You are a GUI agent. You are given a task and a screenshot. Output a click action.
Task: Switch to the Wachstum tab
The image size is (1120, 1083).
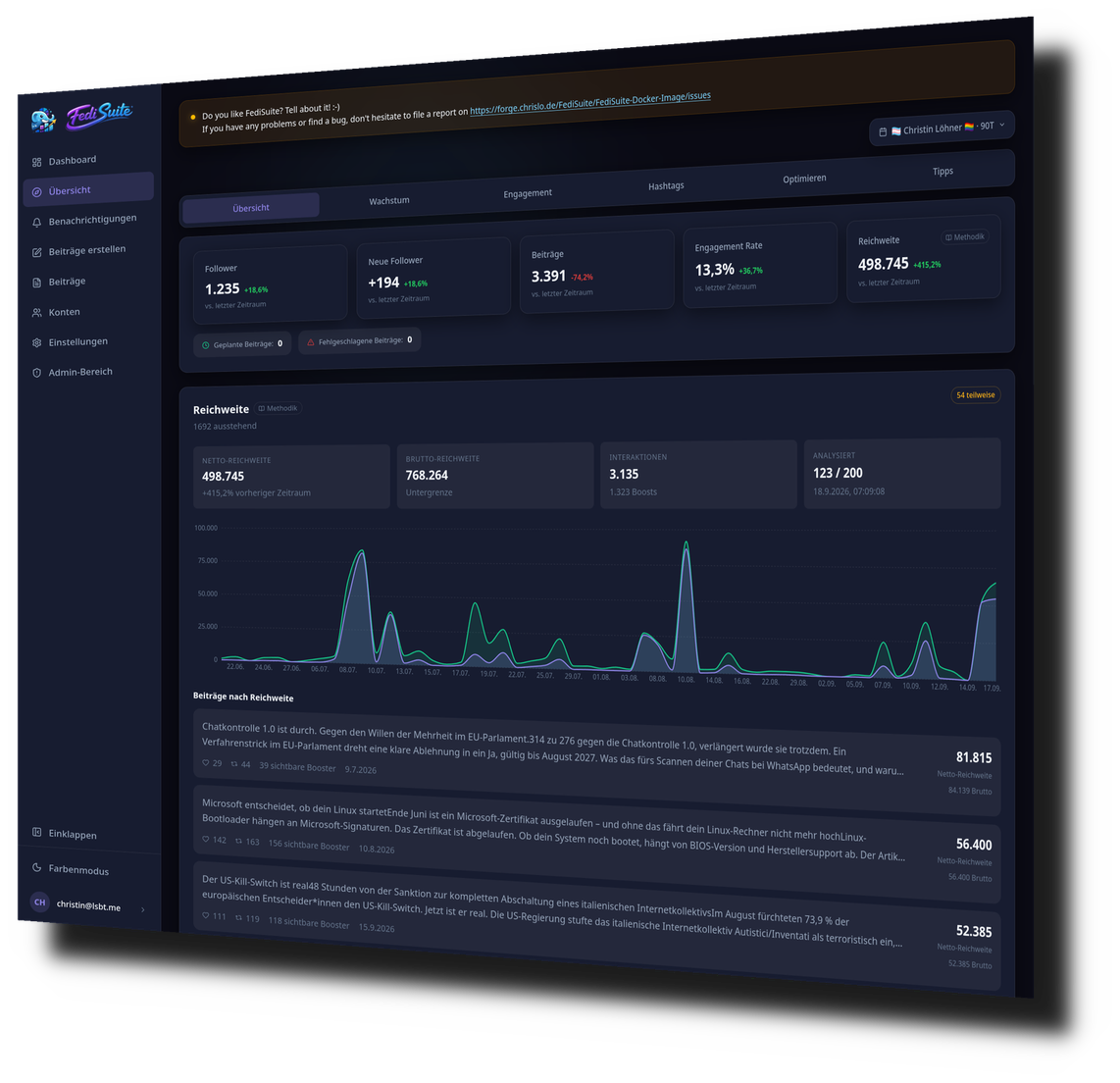click(389, 201)
